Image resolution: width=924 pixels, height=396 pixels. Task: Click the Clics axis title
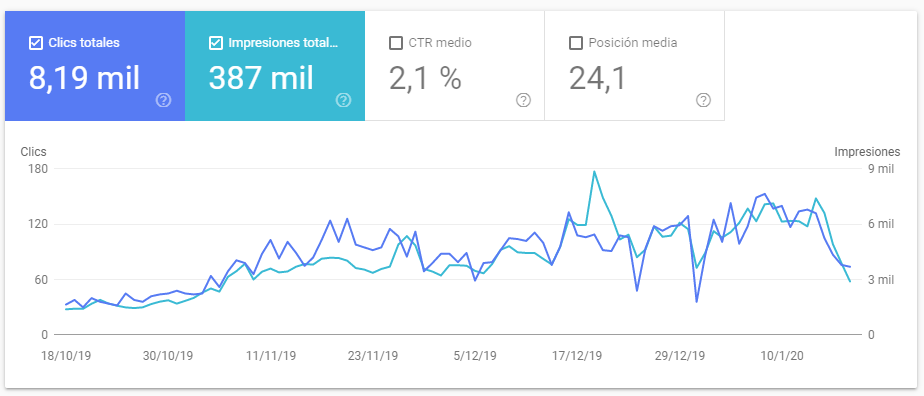[x=34, y=151]
